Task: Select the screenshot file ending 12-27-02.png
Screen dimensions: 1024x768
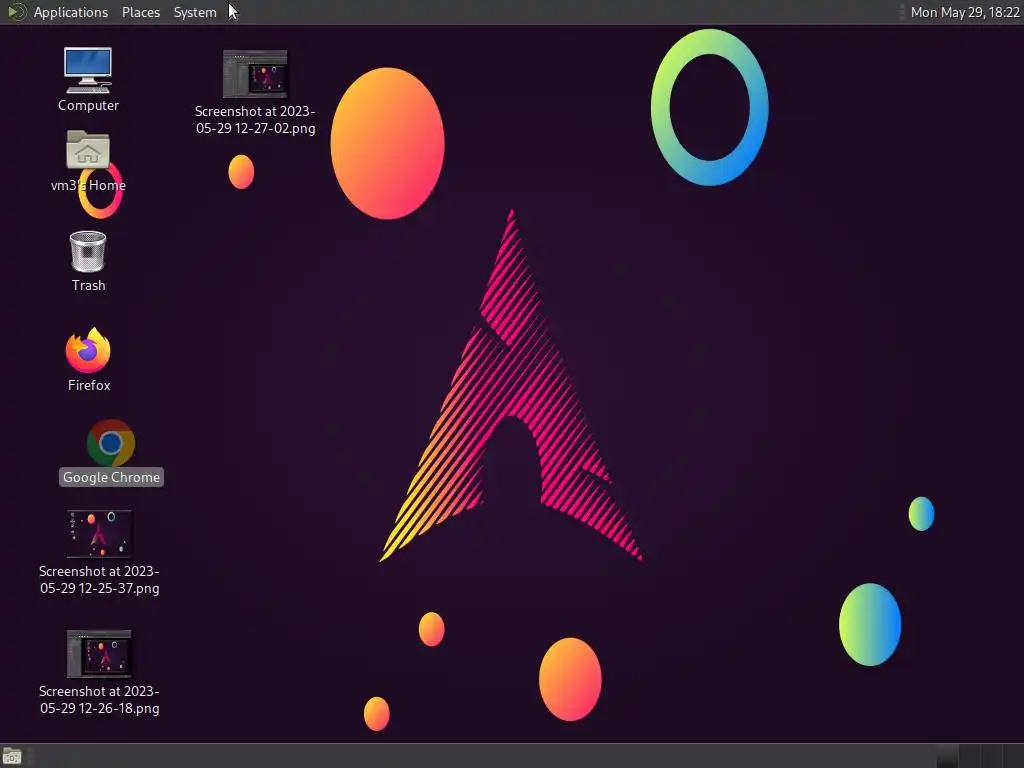Action: pos(255,93)
